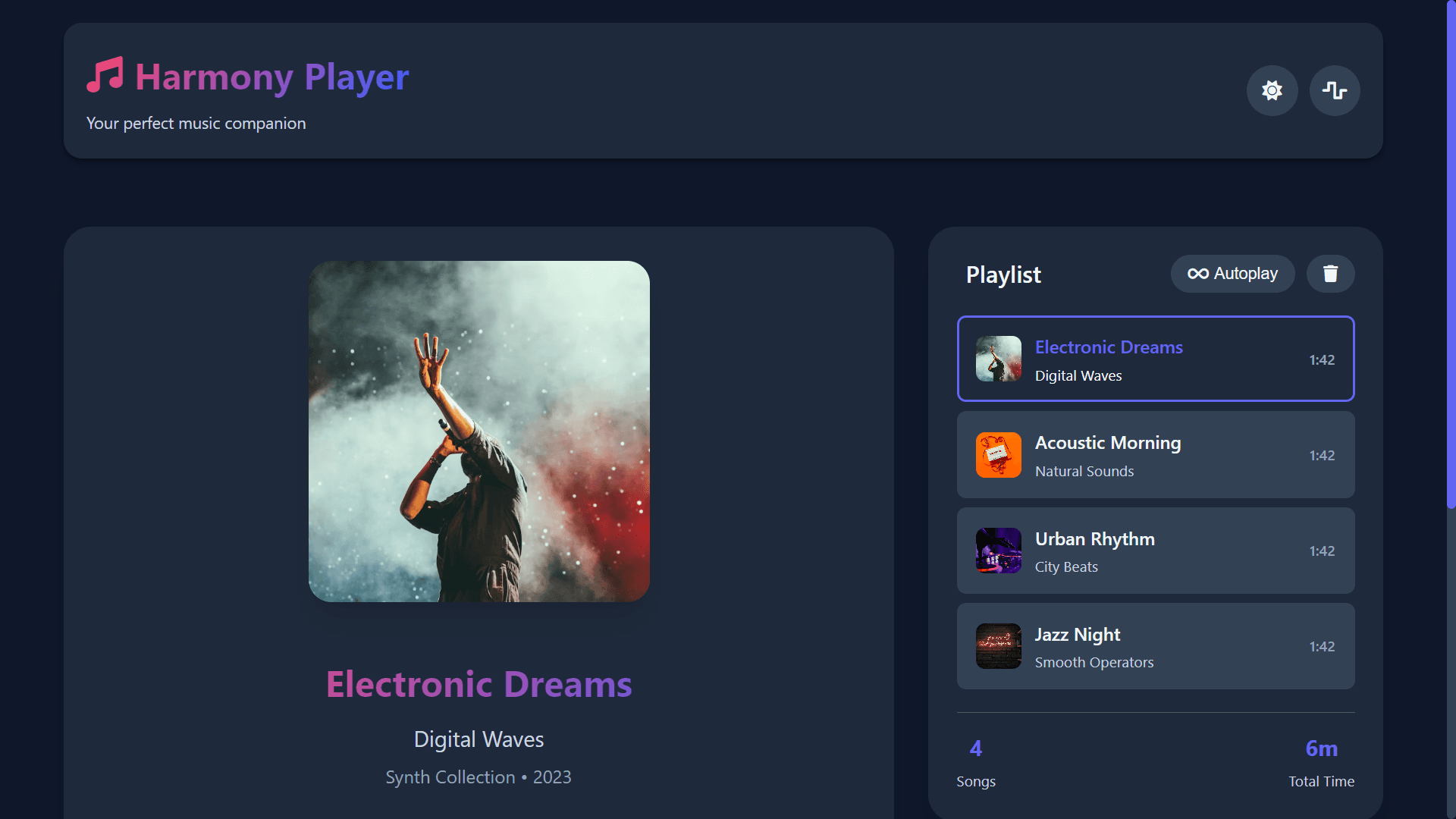Select the Urban Rhythm track
The height and width of the screenshot is (819, 1456).
1155,551
